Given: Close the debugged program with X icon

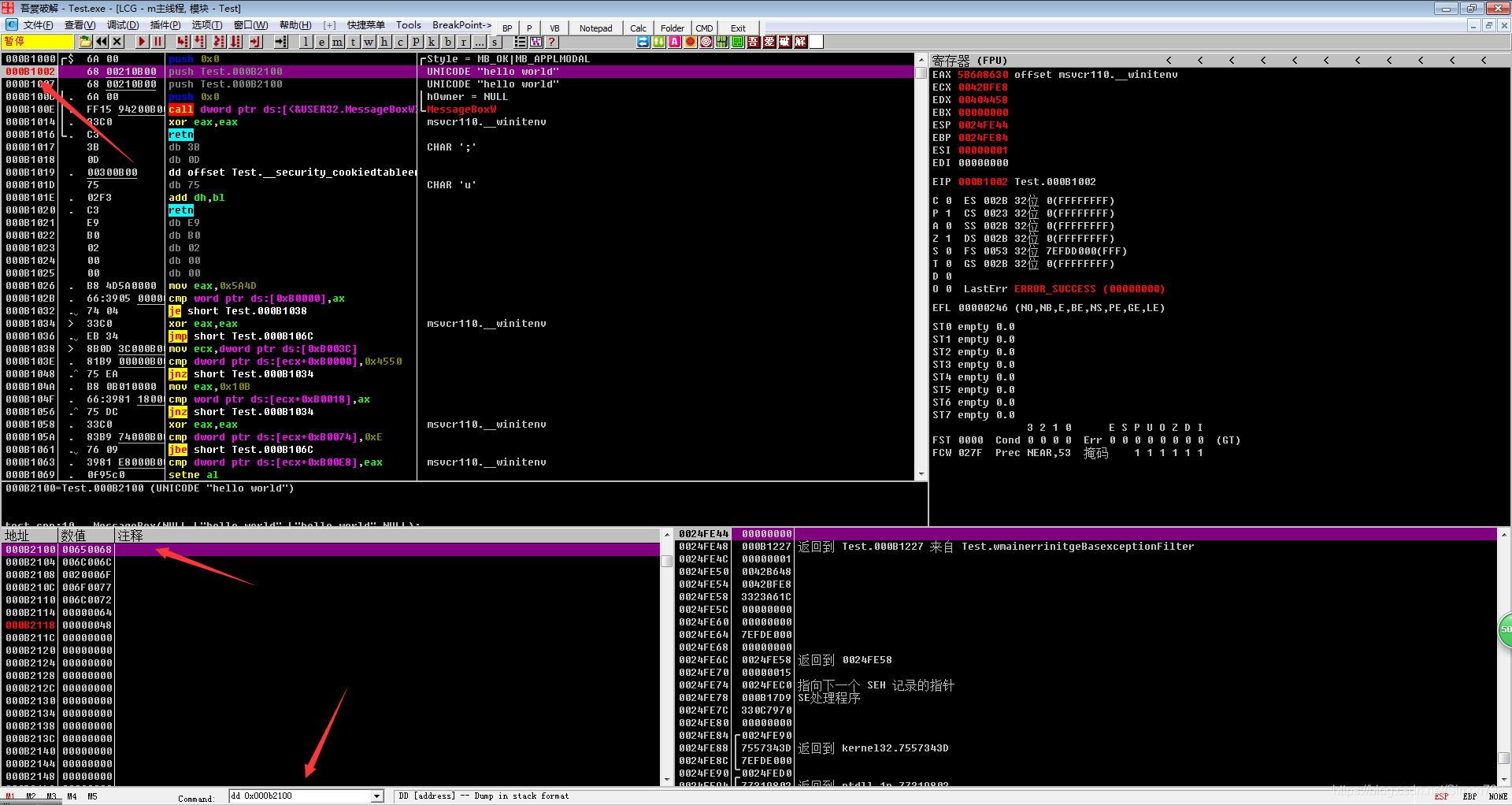Looking at the screenshot, I should [x=117, y=42].
